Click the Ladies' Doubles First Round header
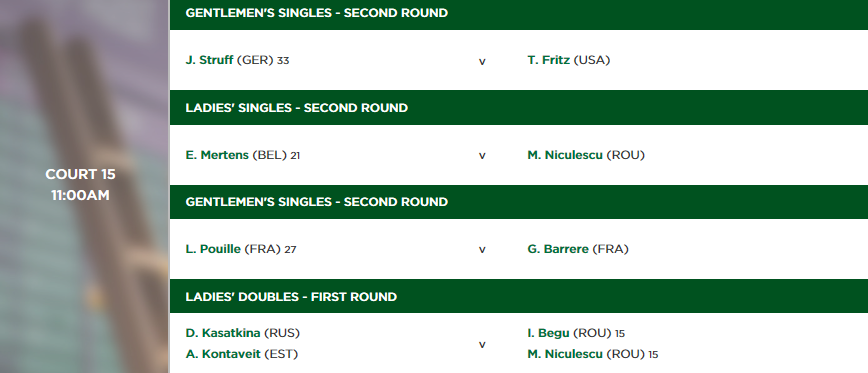The height and width of the screenshot is (373, 868). click(519, 297)
